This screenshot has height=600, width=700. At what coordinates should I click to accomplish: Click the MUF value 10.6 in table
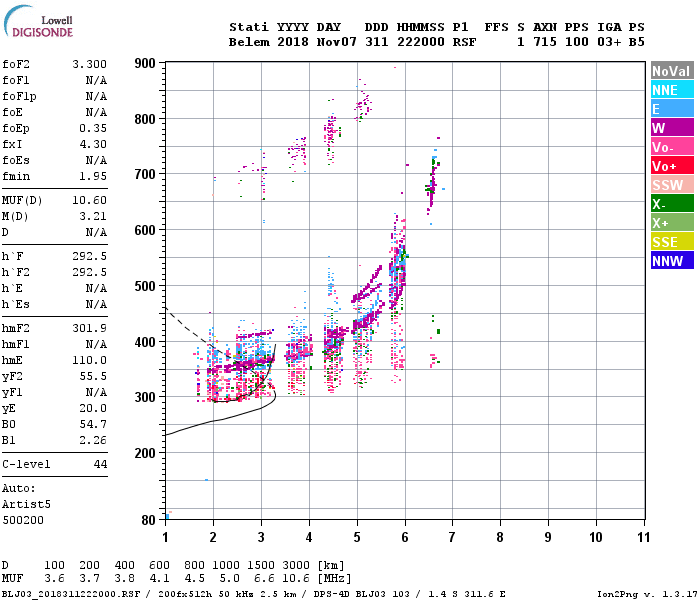[296, 579]
